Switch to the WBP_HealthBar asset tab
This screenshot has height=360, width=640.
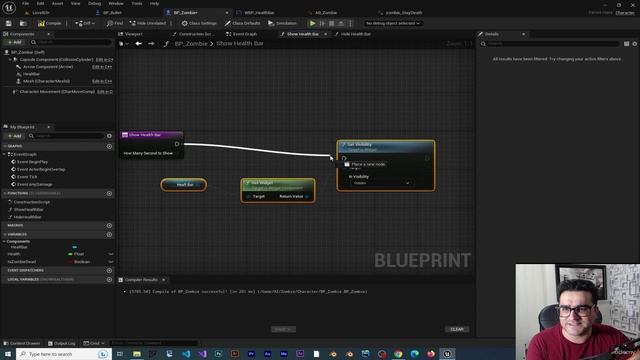coord(259,13)
